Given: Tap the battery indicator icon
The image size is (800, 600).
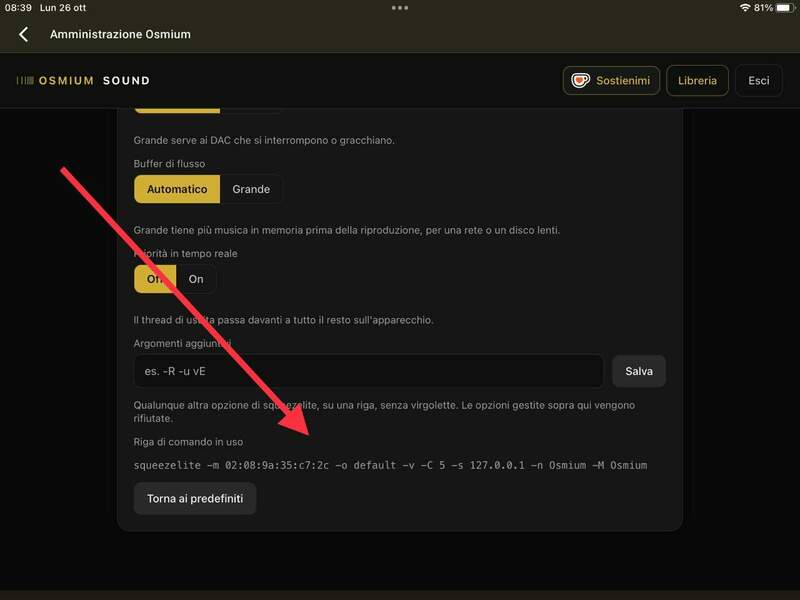Looking at the screenshot, I should (785, 8).
